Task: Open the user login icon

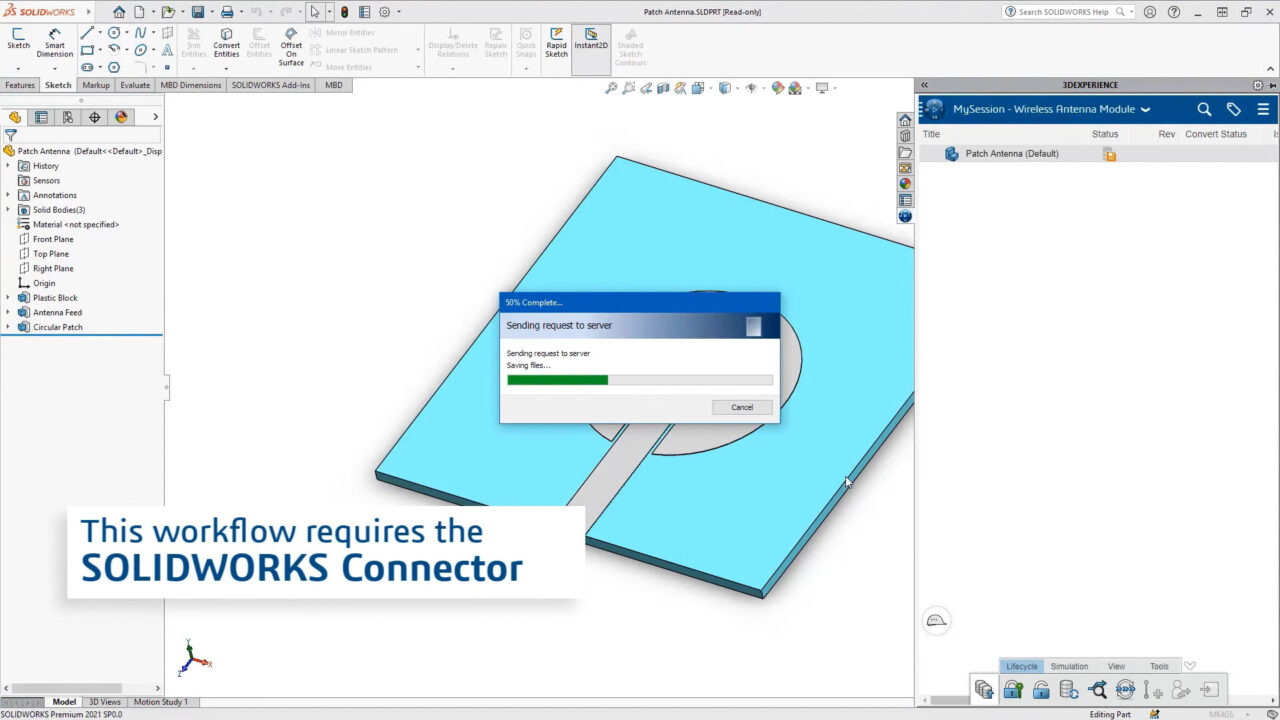Action: coord(1150,12)
